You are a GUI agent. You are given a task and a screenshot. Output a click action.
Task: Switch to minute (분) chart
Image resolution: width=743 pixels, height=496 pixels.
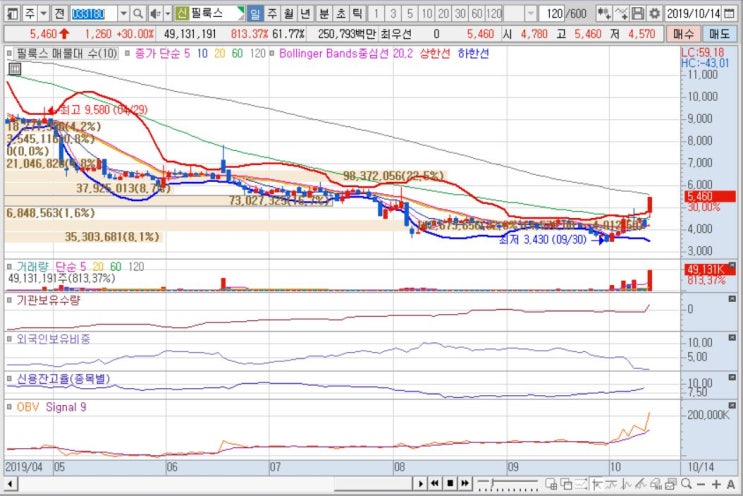click(x=324, y=14)
